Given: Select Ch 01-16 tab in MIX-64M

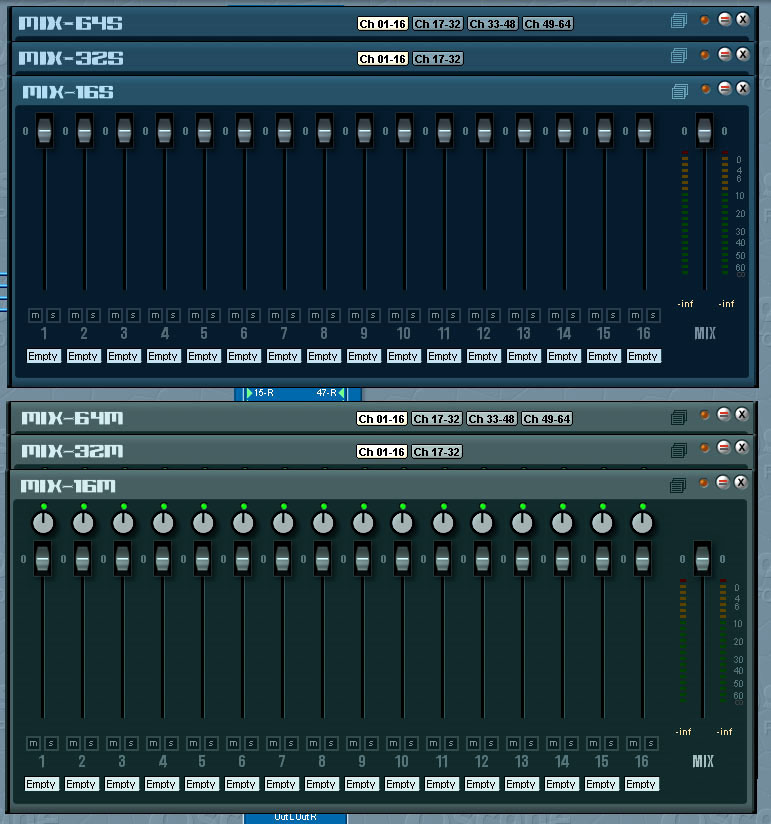Looking at the screenshot, I should click(382, 419).
